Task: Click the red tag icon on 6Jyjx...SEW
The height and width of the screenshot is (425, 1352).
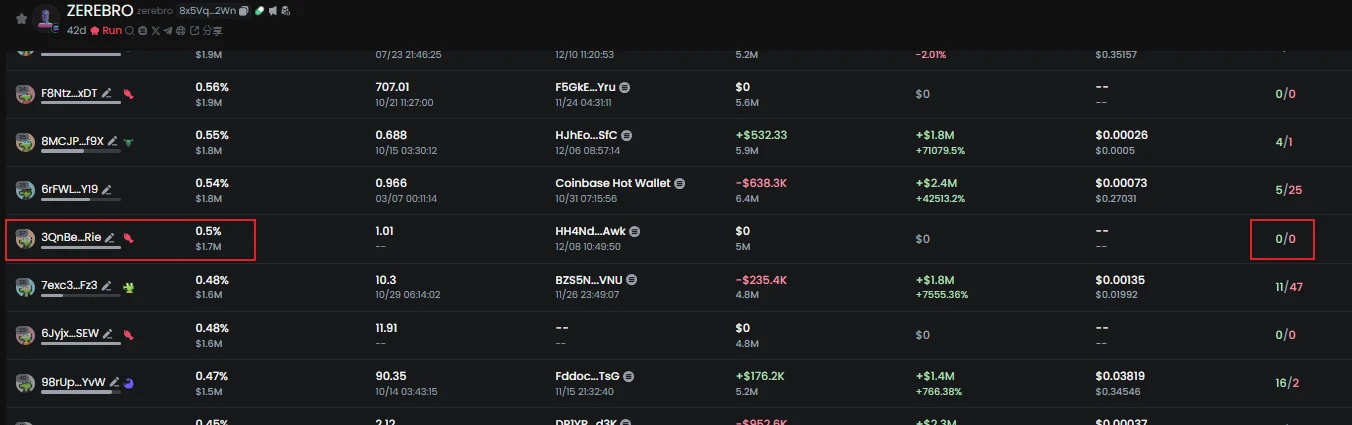Action: coord(128,334)
